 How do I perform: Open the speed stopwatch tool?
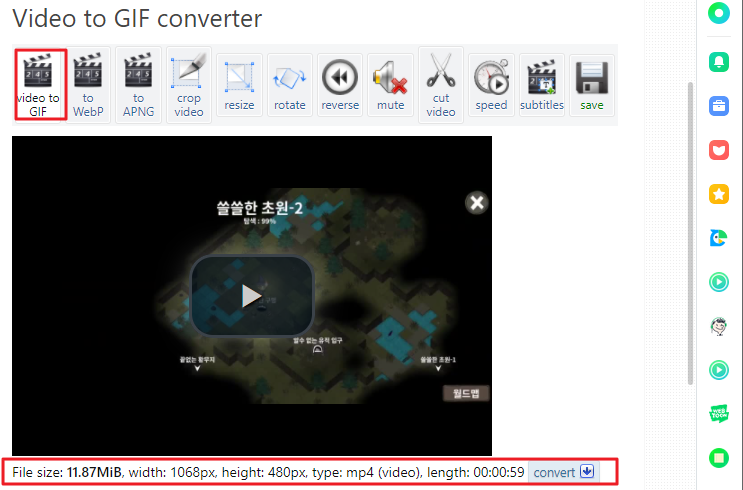click(x=491, y=85)
